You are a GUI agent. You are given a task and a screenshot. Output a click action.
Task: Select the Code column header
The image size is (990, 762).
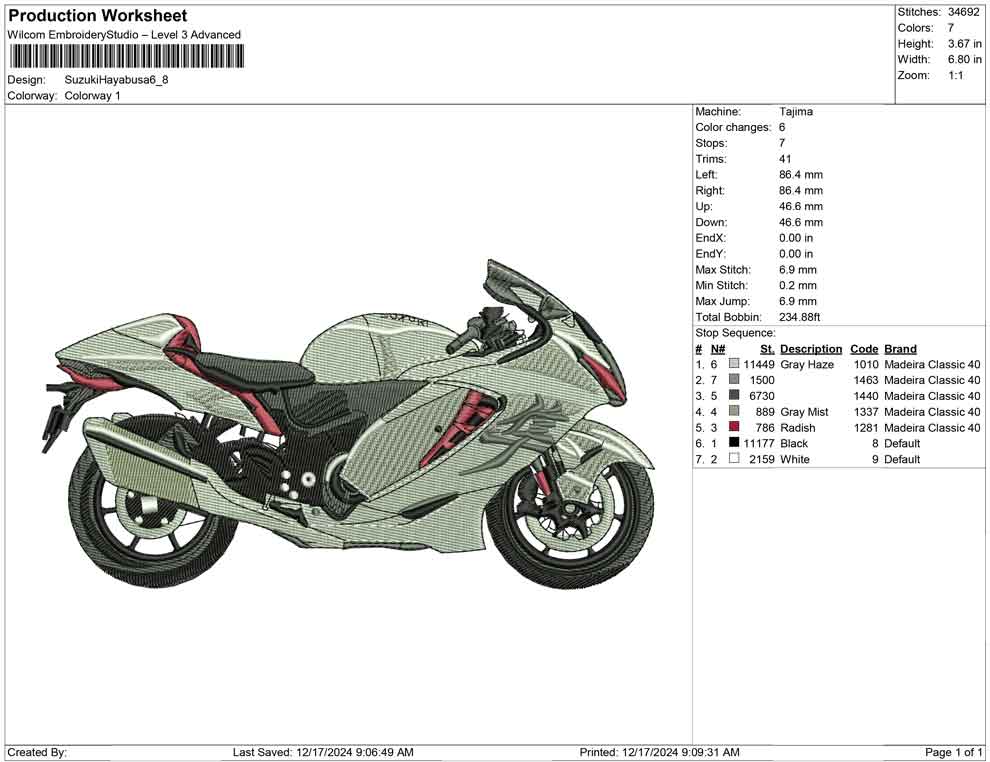click(864, 348)
